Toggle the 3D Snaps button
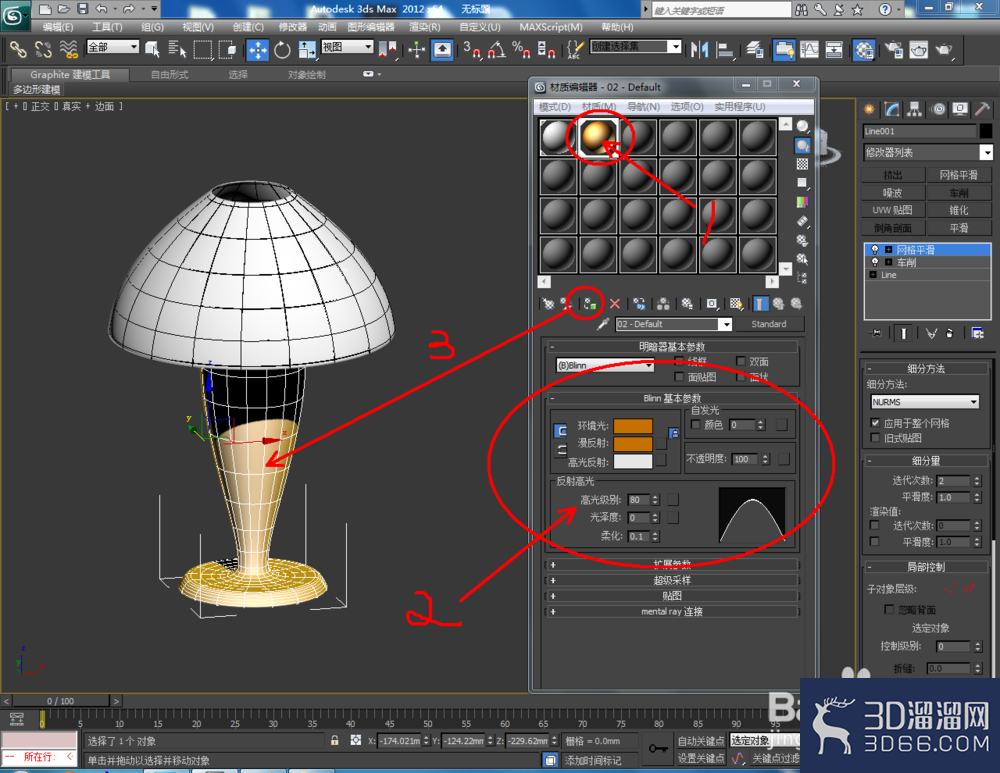This screenshot has width=1000, height=773. (x=473, y=50)
